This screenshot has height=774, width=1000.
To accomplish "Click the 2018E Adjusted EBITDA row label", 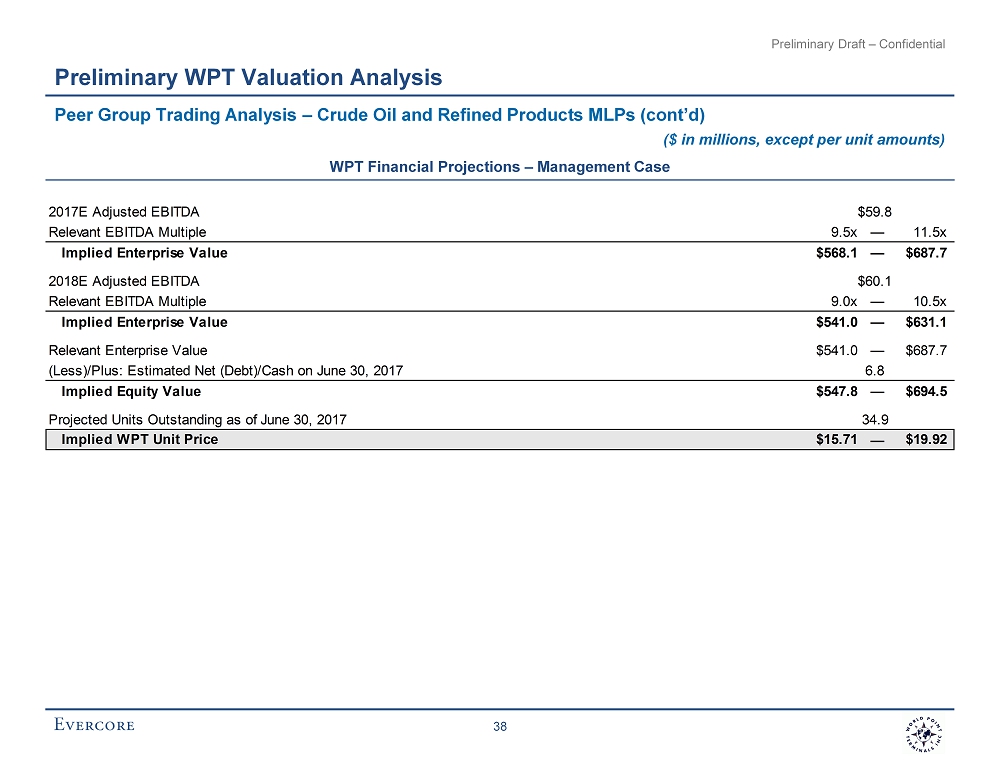I will 124,281.
